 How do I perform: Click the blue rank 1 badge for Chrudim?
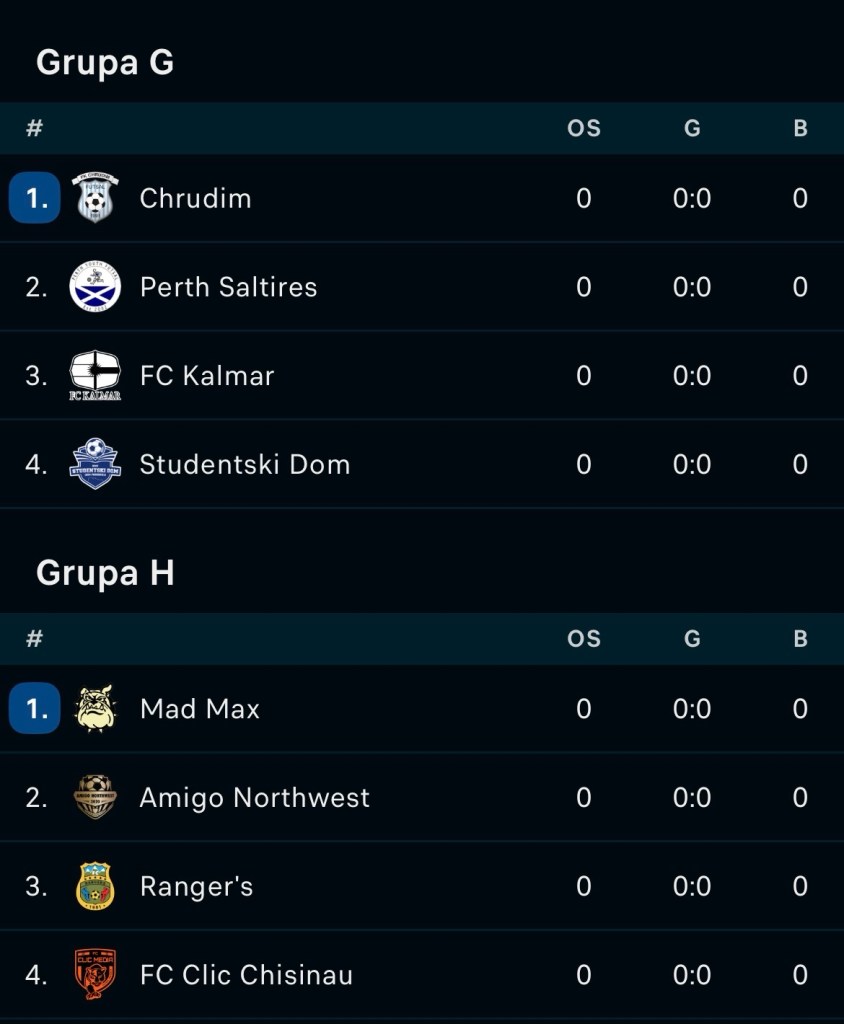click(35, 198)
